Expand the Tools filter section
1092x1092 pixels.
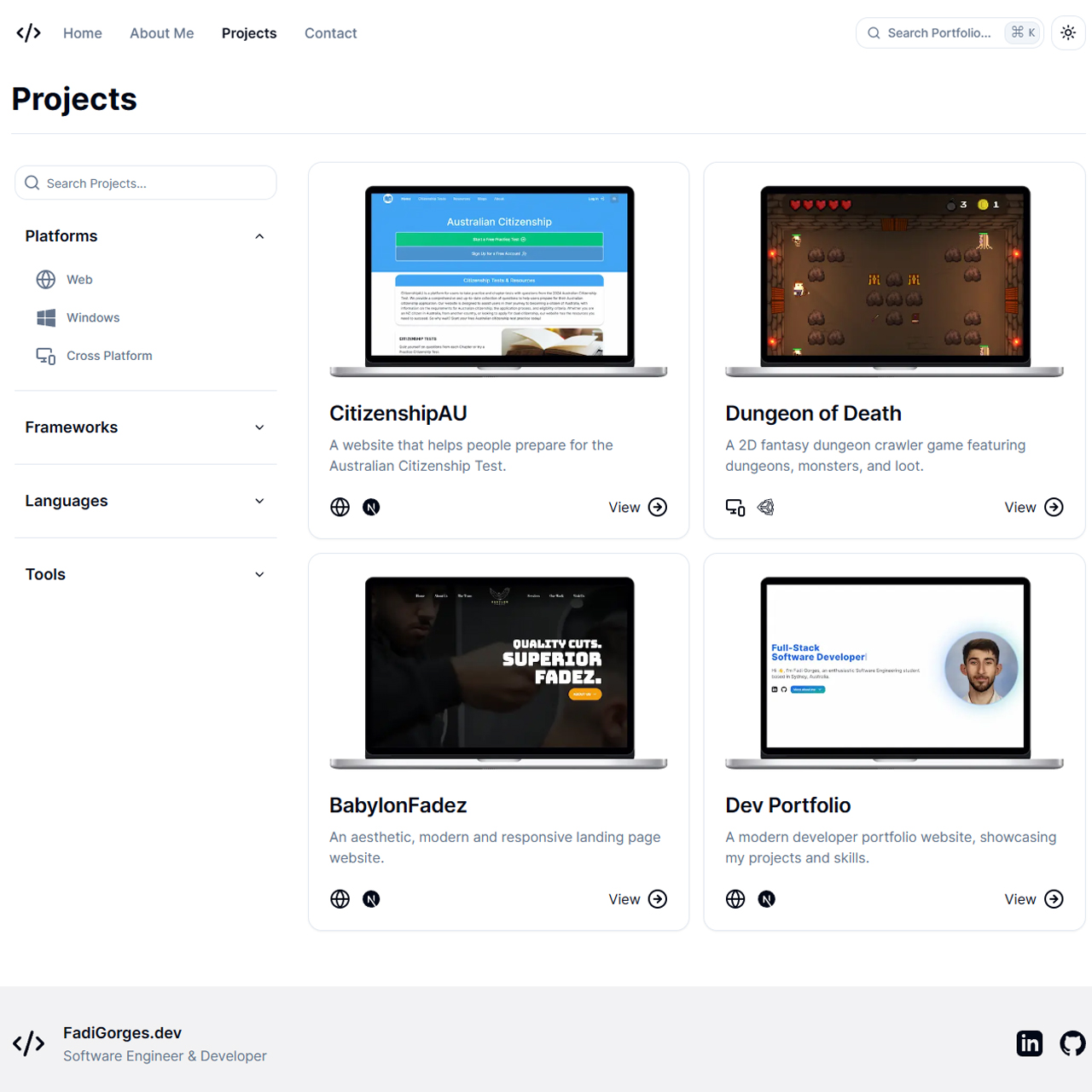145,574
